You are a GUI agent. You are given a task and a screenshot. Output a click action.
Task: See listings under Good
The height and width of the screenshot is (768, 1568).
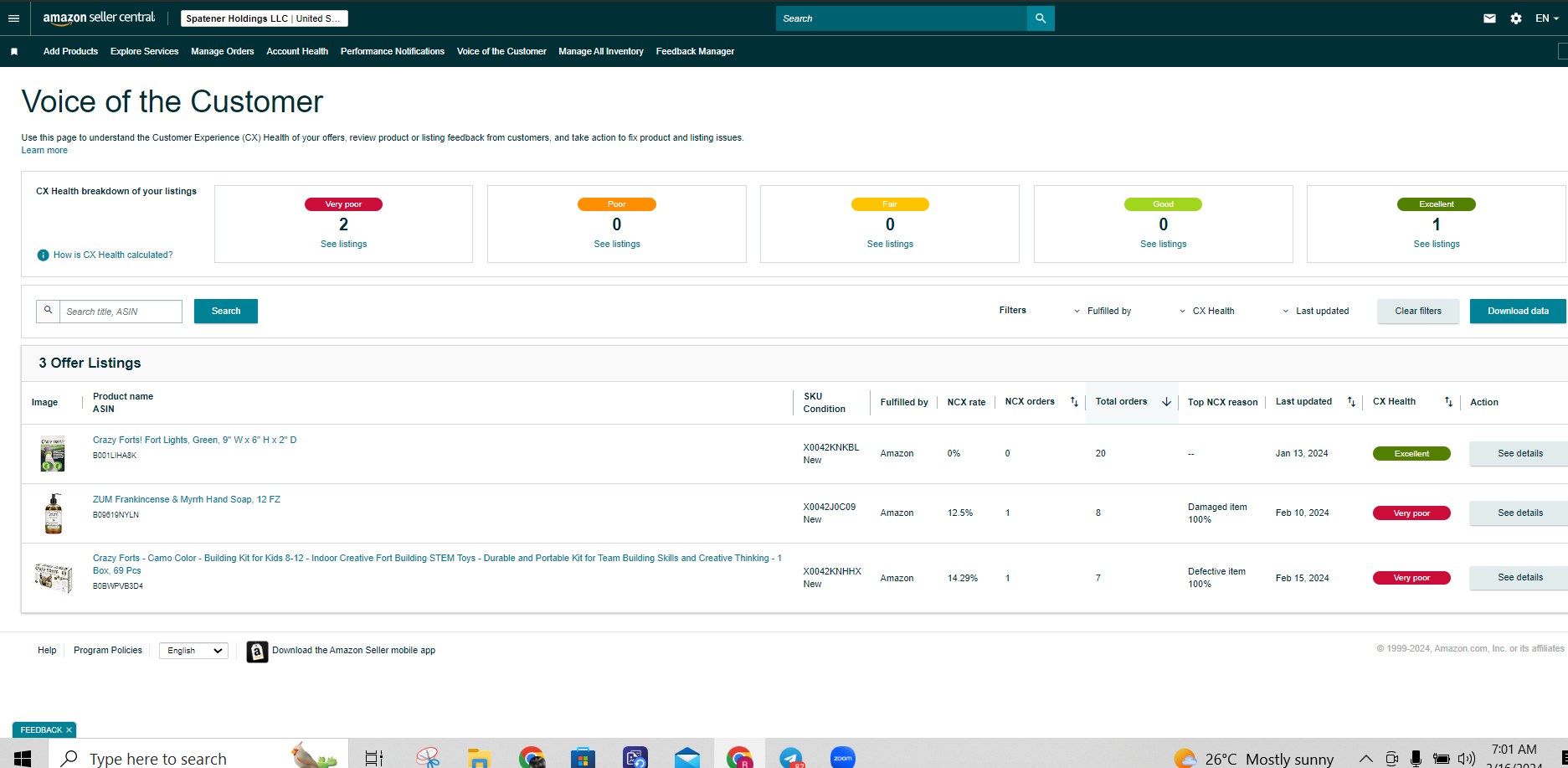point(1163,245)
